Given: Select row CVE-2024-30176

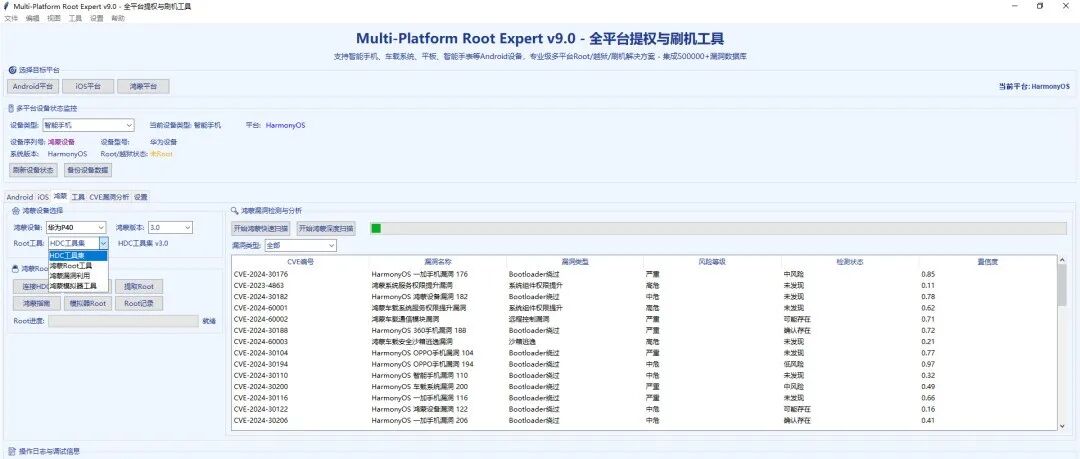Looking at the screenshot, I should point(644,274).
